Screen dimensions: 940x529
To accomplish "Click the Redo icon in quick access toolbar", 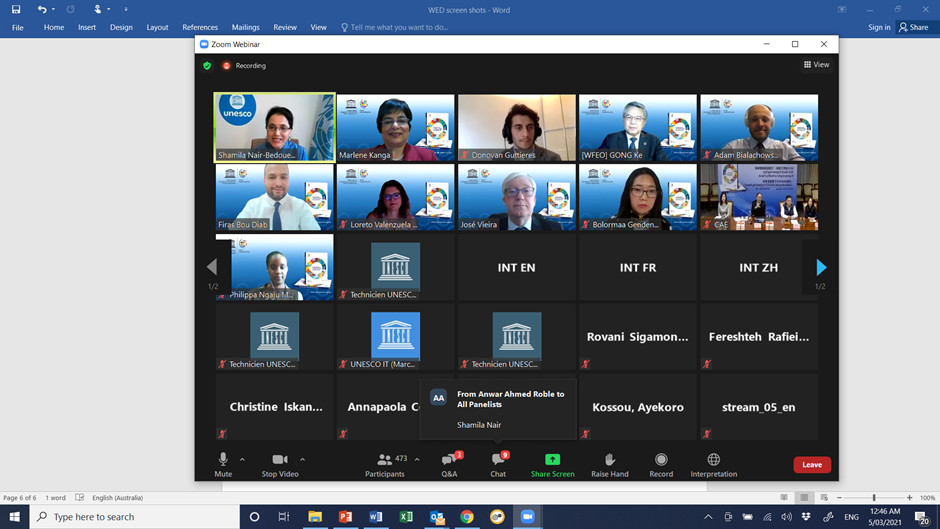I will coord(70,10).
